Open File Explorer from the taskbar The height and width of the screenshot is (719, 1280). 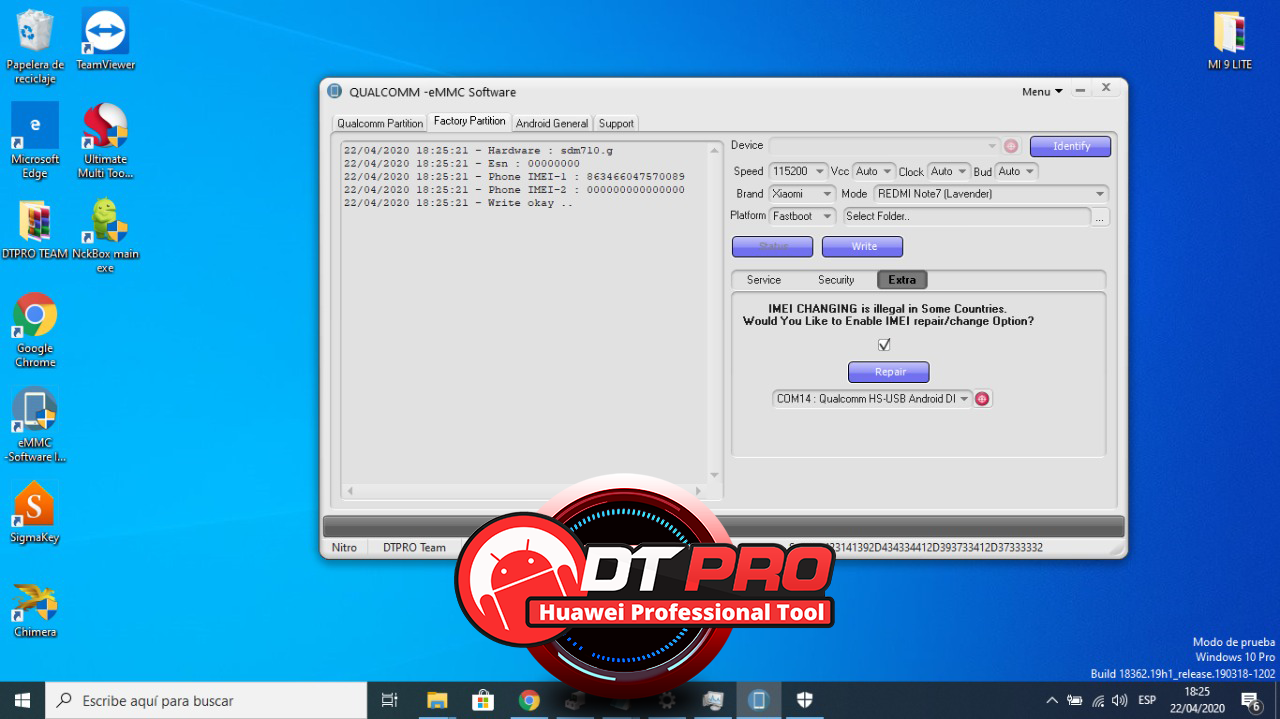pyautogui.click(x=437, y=700)
